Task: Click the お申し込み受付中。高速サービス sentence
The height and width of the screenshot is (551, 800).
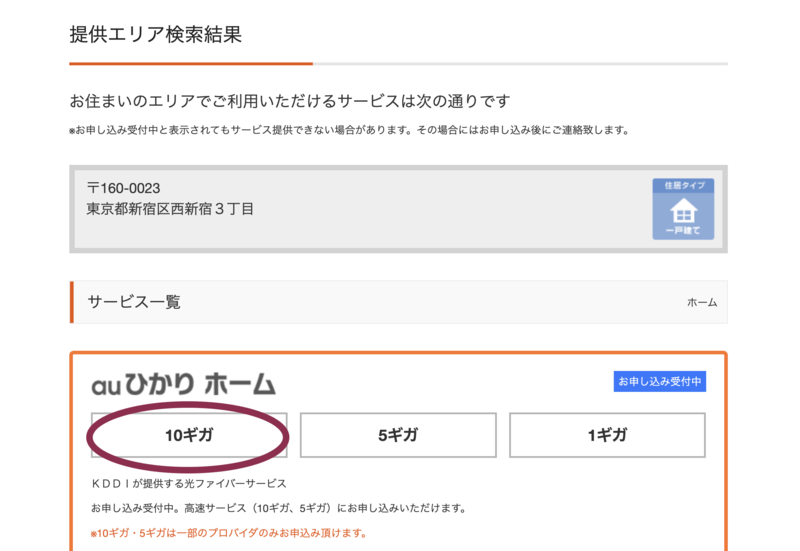Action: [278, 508]
